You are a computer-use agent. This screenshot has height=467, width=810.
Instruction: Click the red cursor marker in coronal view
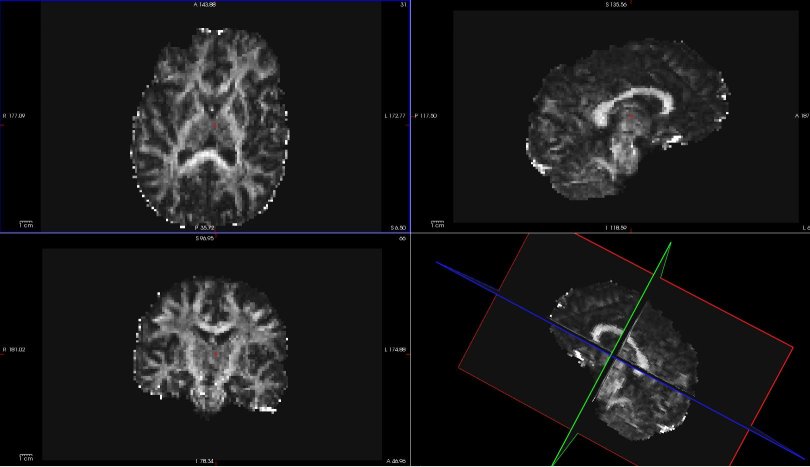(x=215, y=354)
